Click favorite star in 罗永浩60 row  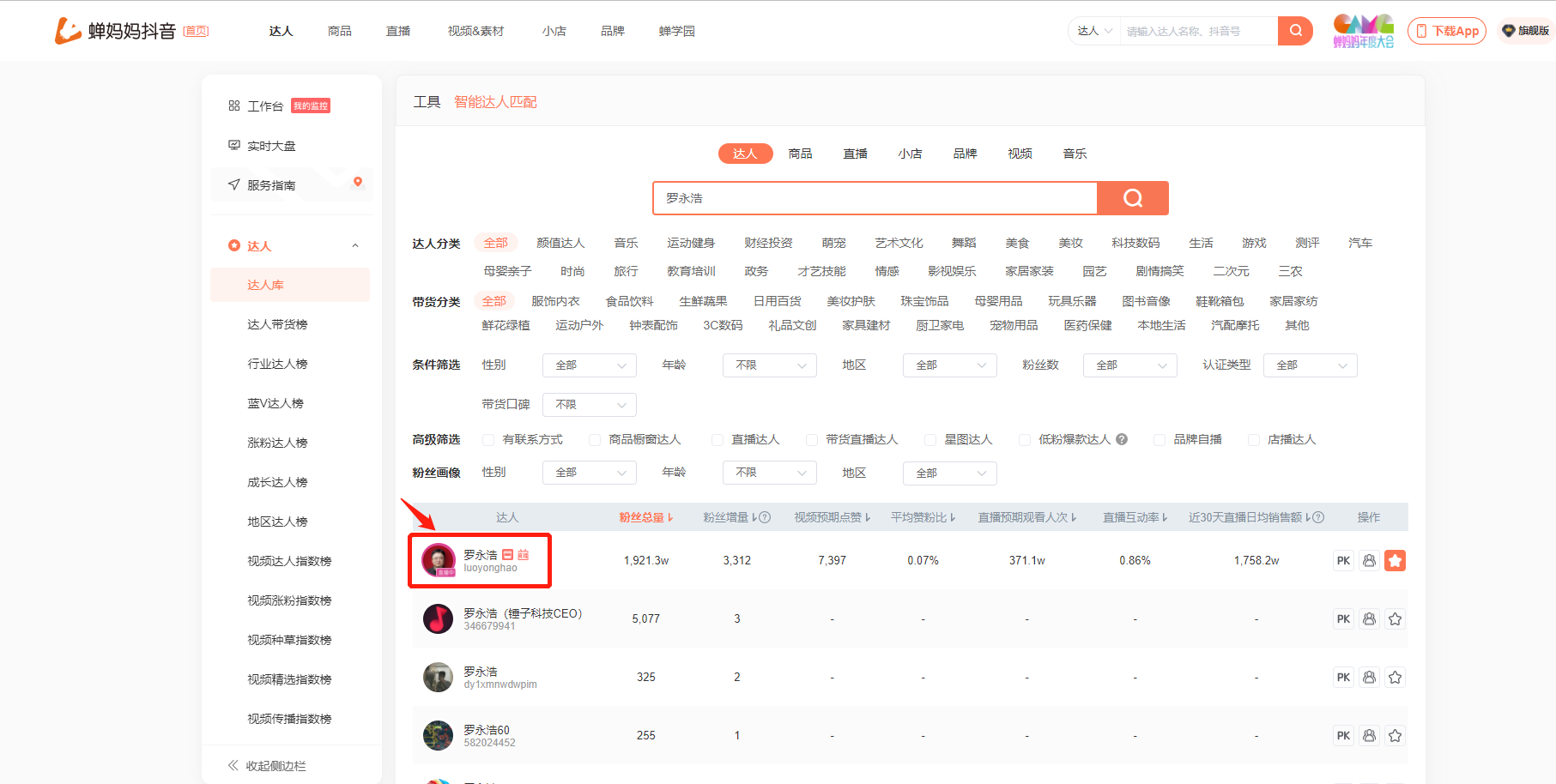(x=1395, y=735)
